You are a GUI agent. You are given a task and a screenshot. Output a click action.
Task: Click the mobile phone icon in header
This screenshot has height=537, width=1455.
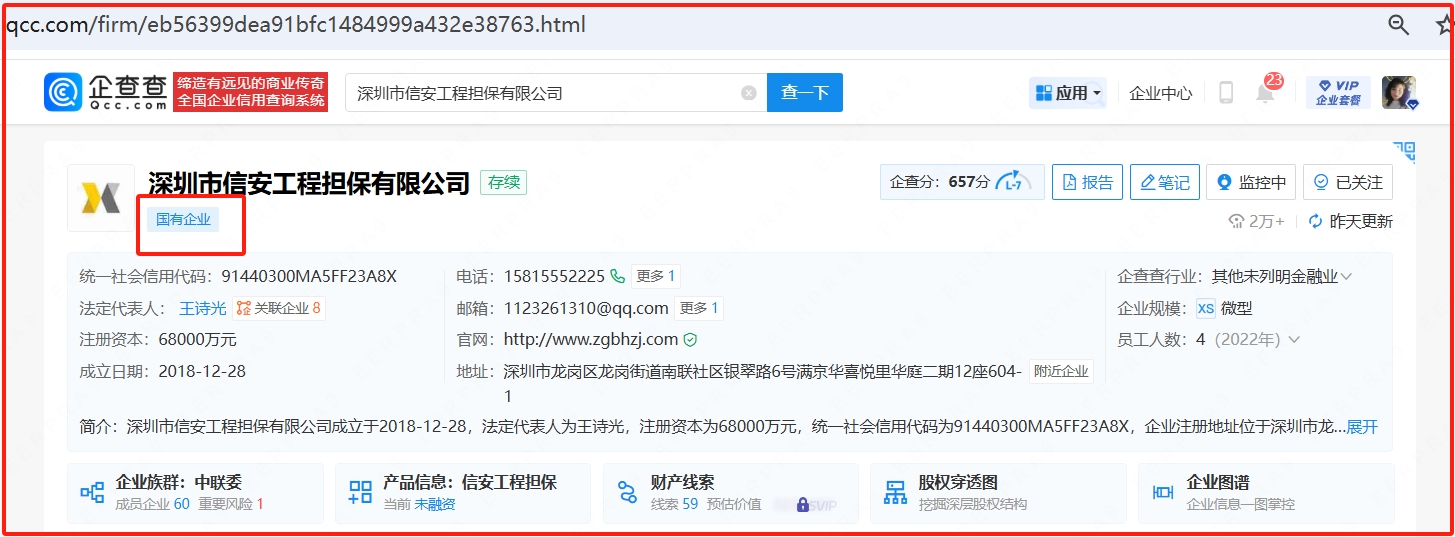pos(1226,93)
